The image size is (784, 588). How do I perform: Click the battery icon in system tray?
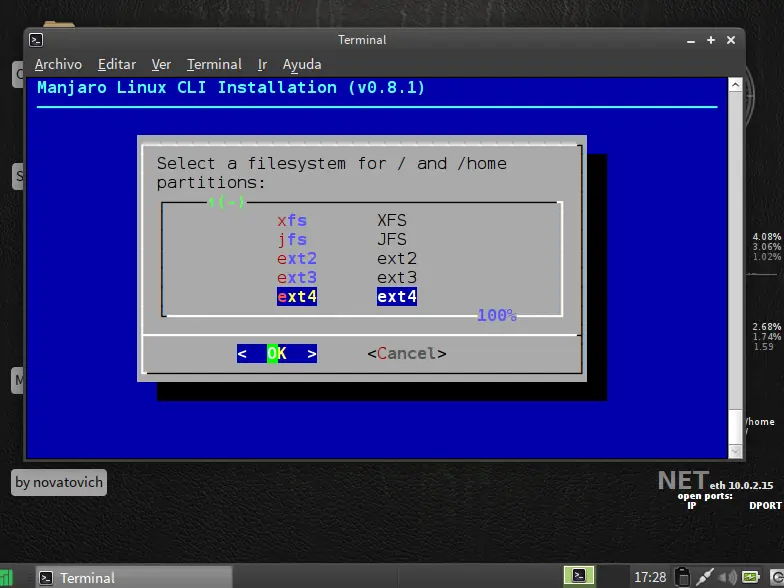click(750, 577)
